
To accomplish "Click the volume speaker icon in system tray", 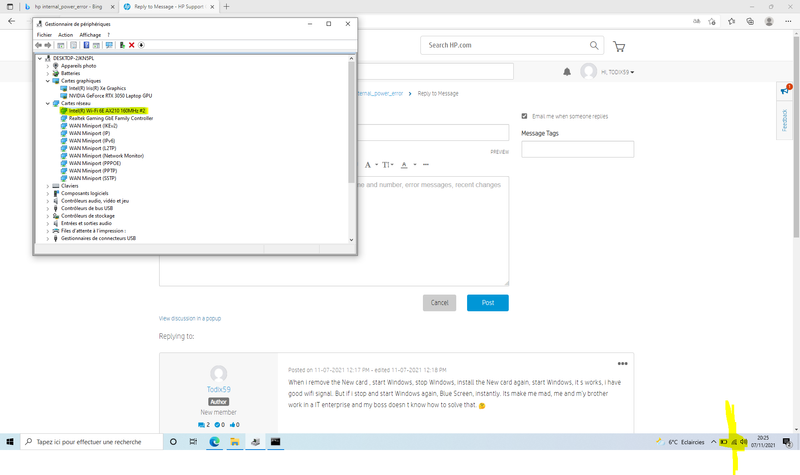I will point(743,442).
